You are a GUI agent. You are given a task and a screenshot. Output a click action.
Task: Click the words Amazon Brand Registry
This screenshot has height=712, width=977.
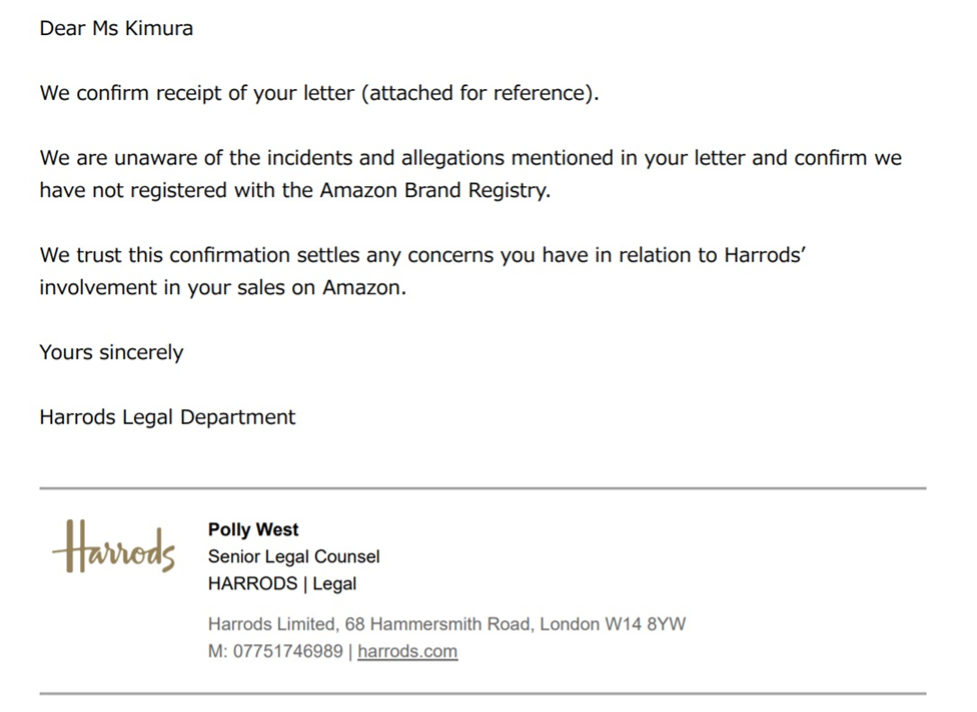pyautogui.click(x=434, y=190)
